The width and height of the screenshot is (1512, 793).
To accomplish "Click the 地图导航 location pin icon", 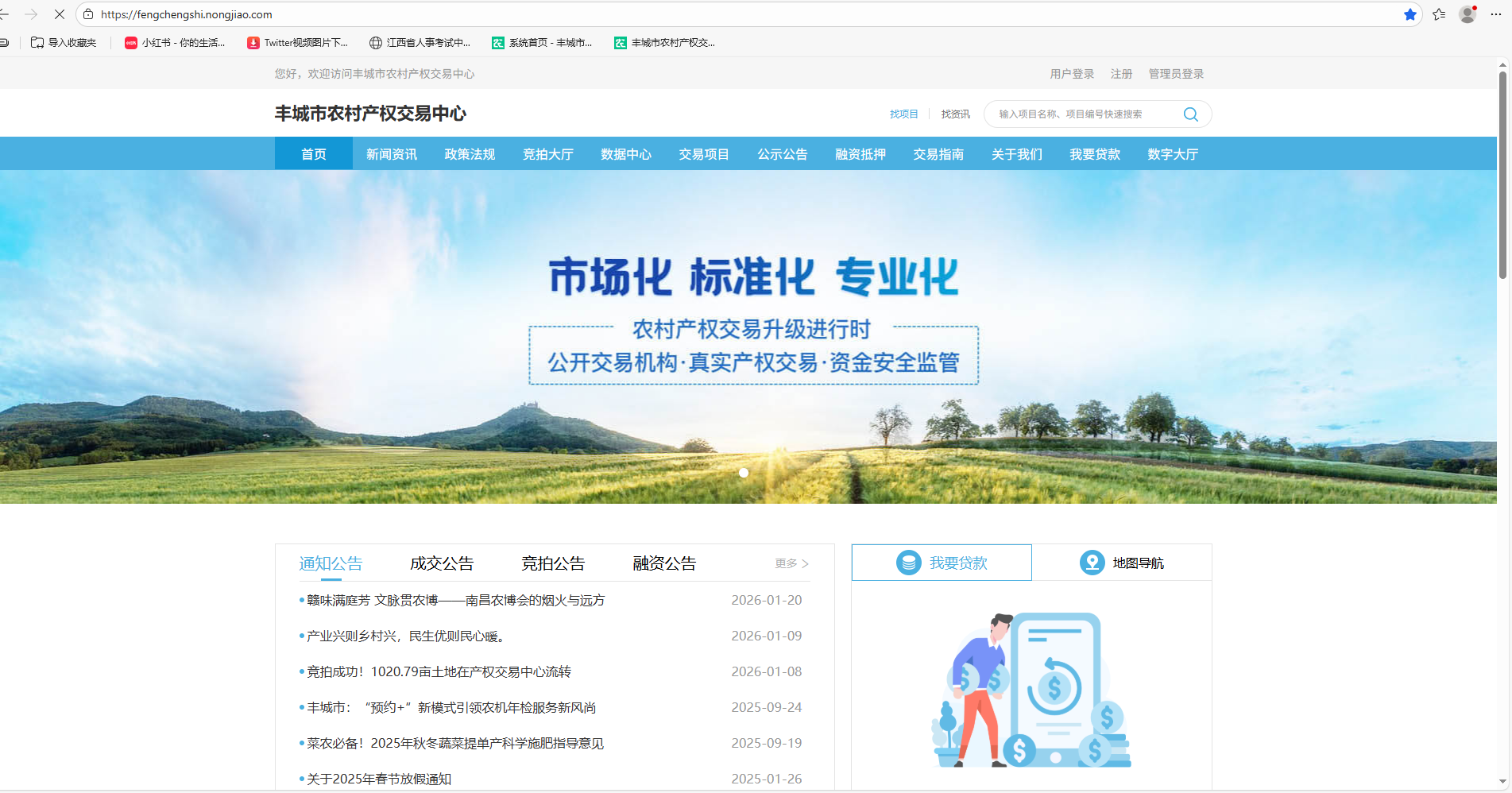I will pyautogui.click(x=1092, y=563).
